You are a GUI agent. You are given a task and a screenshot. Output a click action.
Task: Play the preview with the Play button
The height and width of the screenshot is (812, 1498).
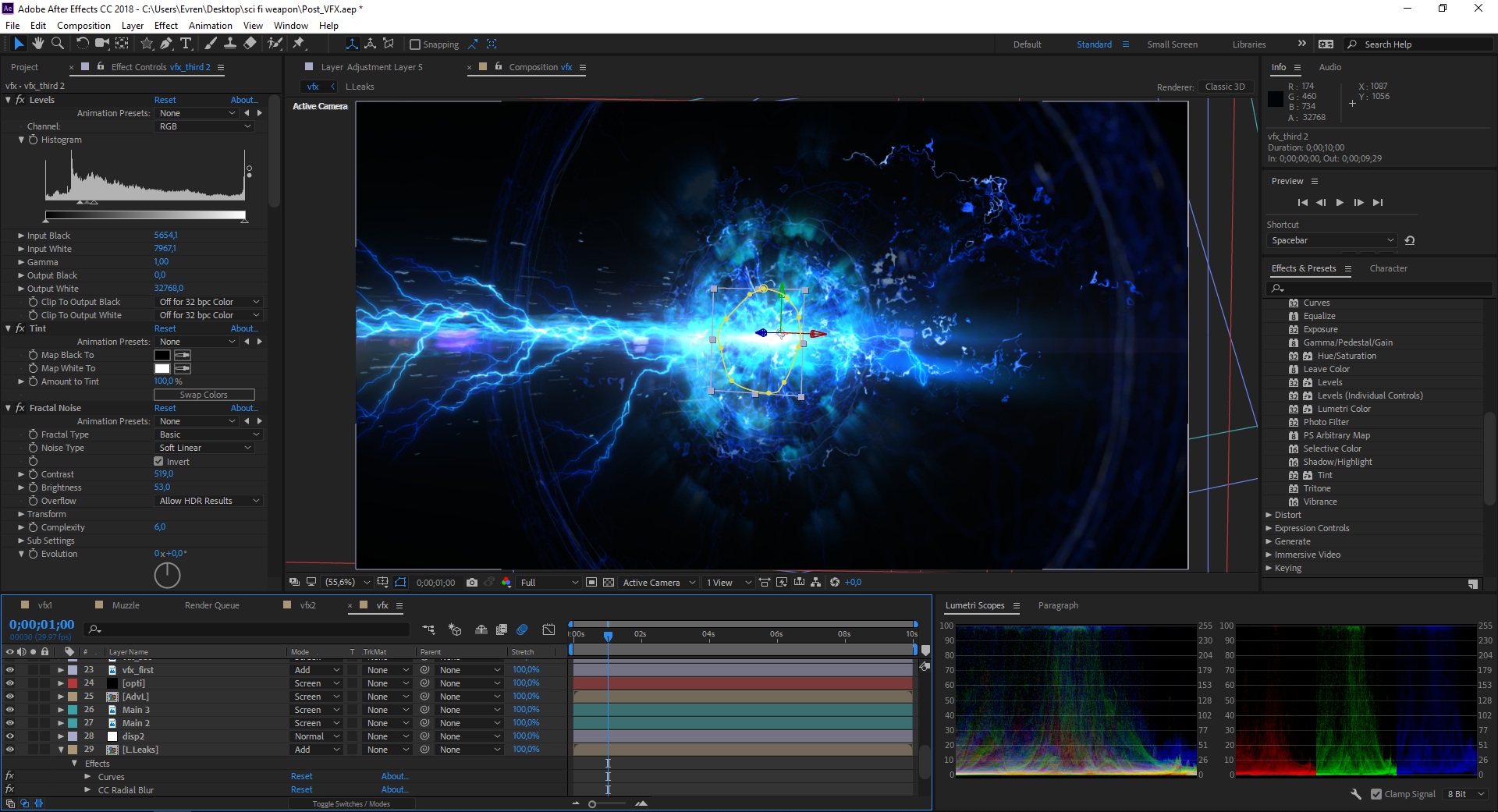(x=1340, y=202)
